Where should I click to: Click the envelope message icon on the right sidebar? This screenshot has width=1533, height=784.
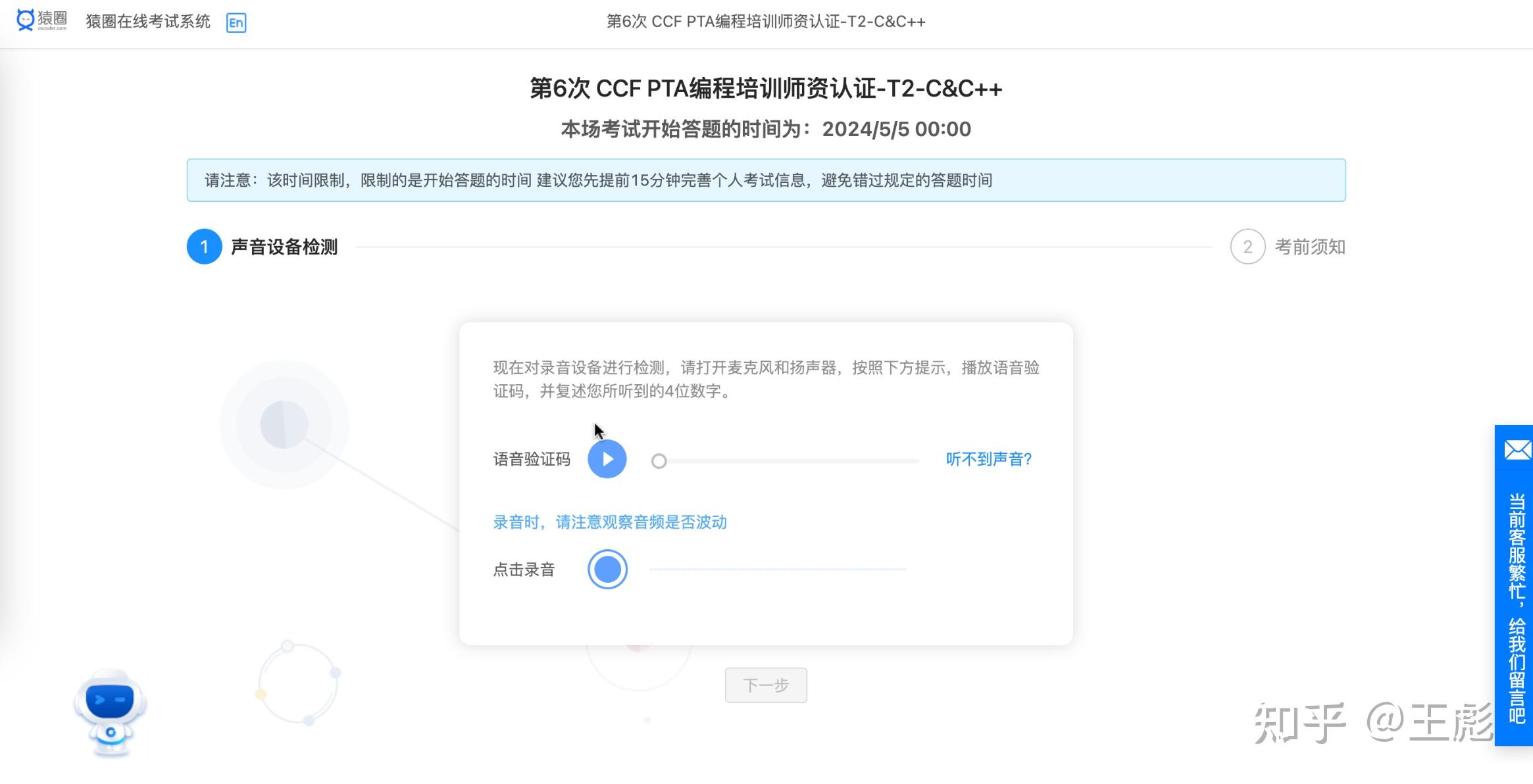coord(1515,449)
